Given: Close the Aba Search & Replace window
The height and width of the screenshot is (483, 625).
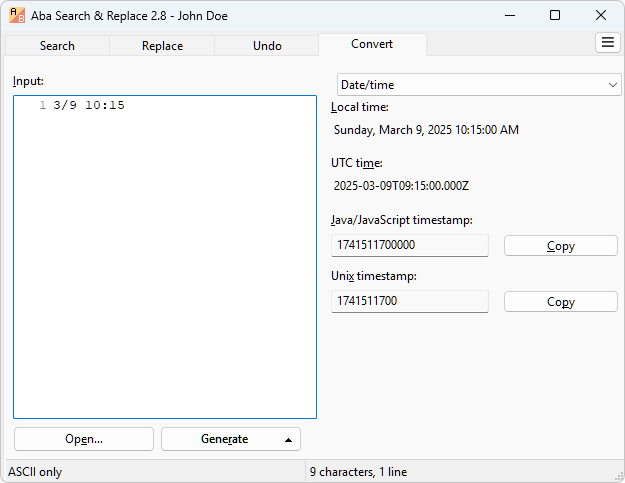Looking at the screenshot, I should tap(601, 16).
